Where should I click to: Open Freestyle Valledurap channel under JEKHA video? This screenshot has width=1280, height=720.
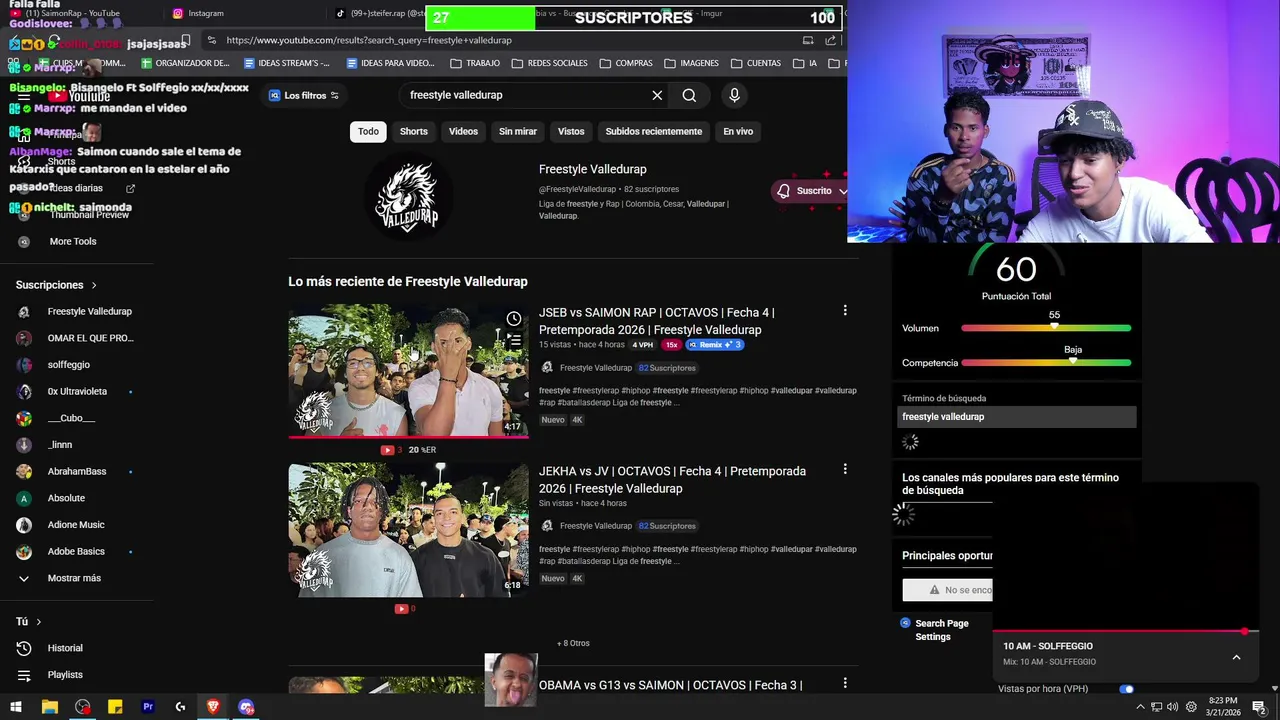(595, 526)
